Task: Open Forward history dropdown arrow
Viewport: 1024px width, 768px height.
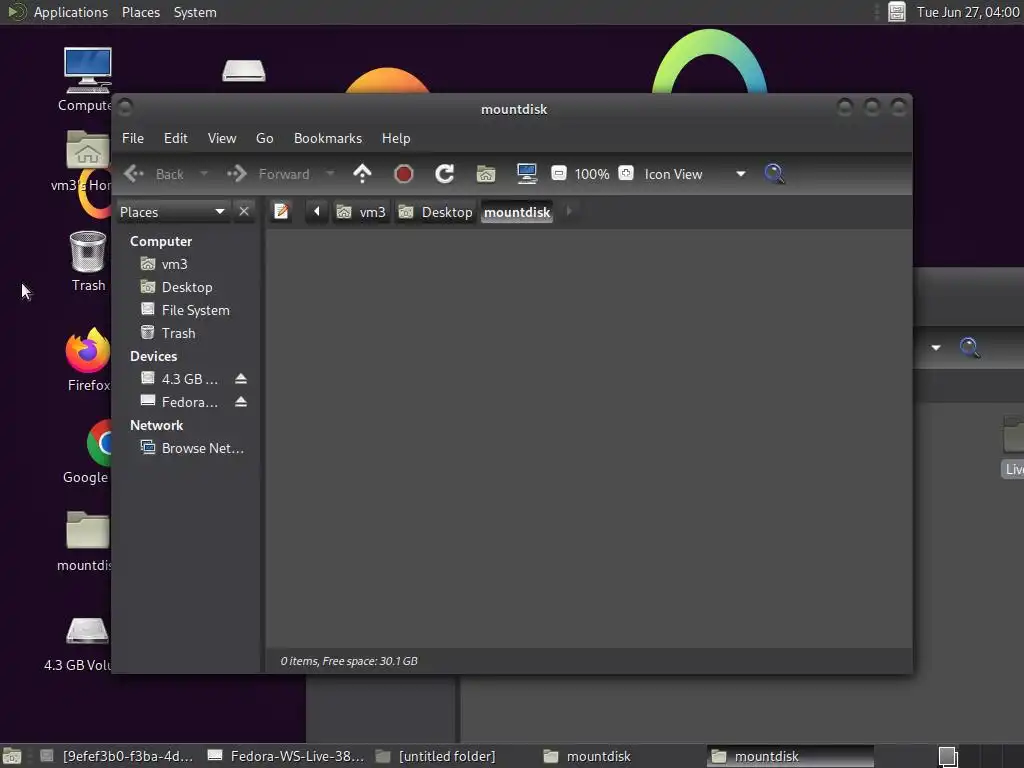Action: [x=330, y=174]
